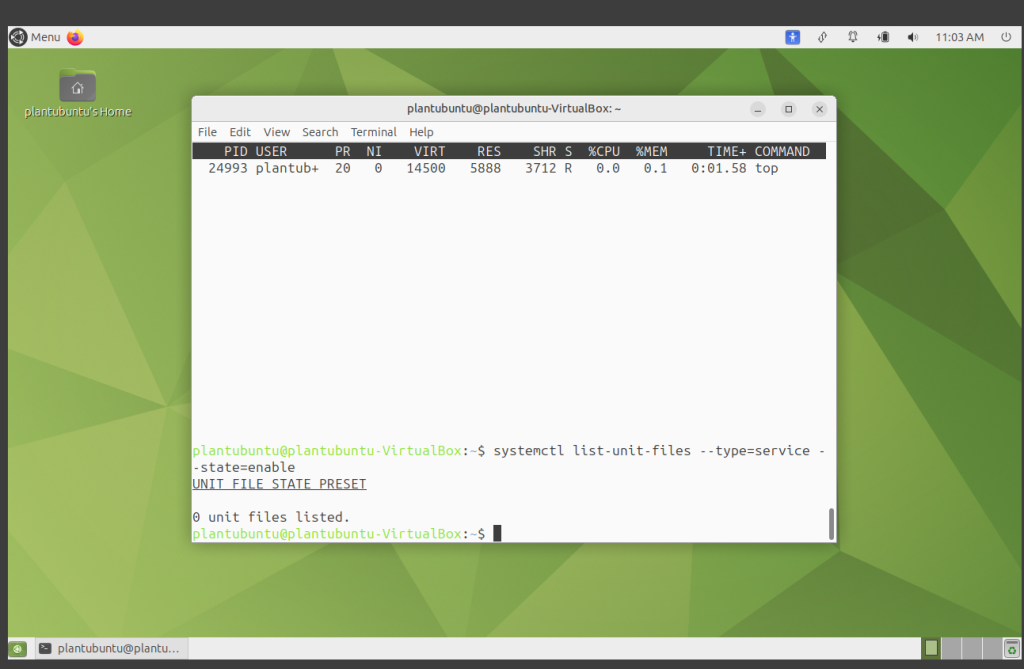Open the Help menu in terminal
1024x669 pixels.
[421, 132]
